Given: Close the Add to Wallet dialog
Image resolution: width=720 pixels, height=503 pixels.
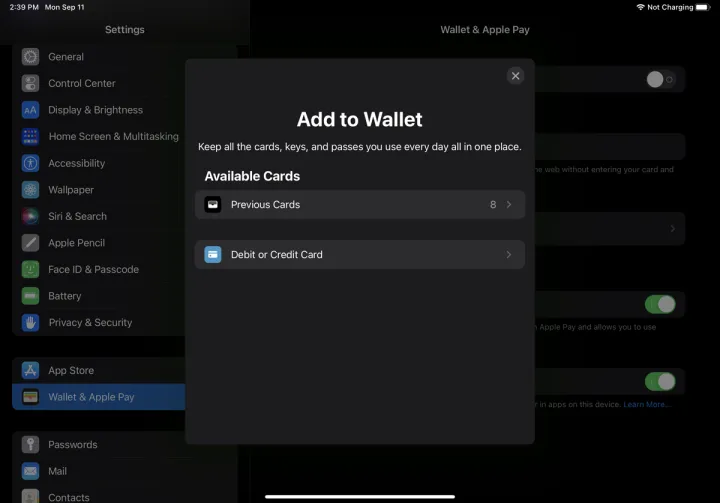Looking at the screenshot, I should (x=515, y=76).
